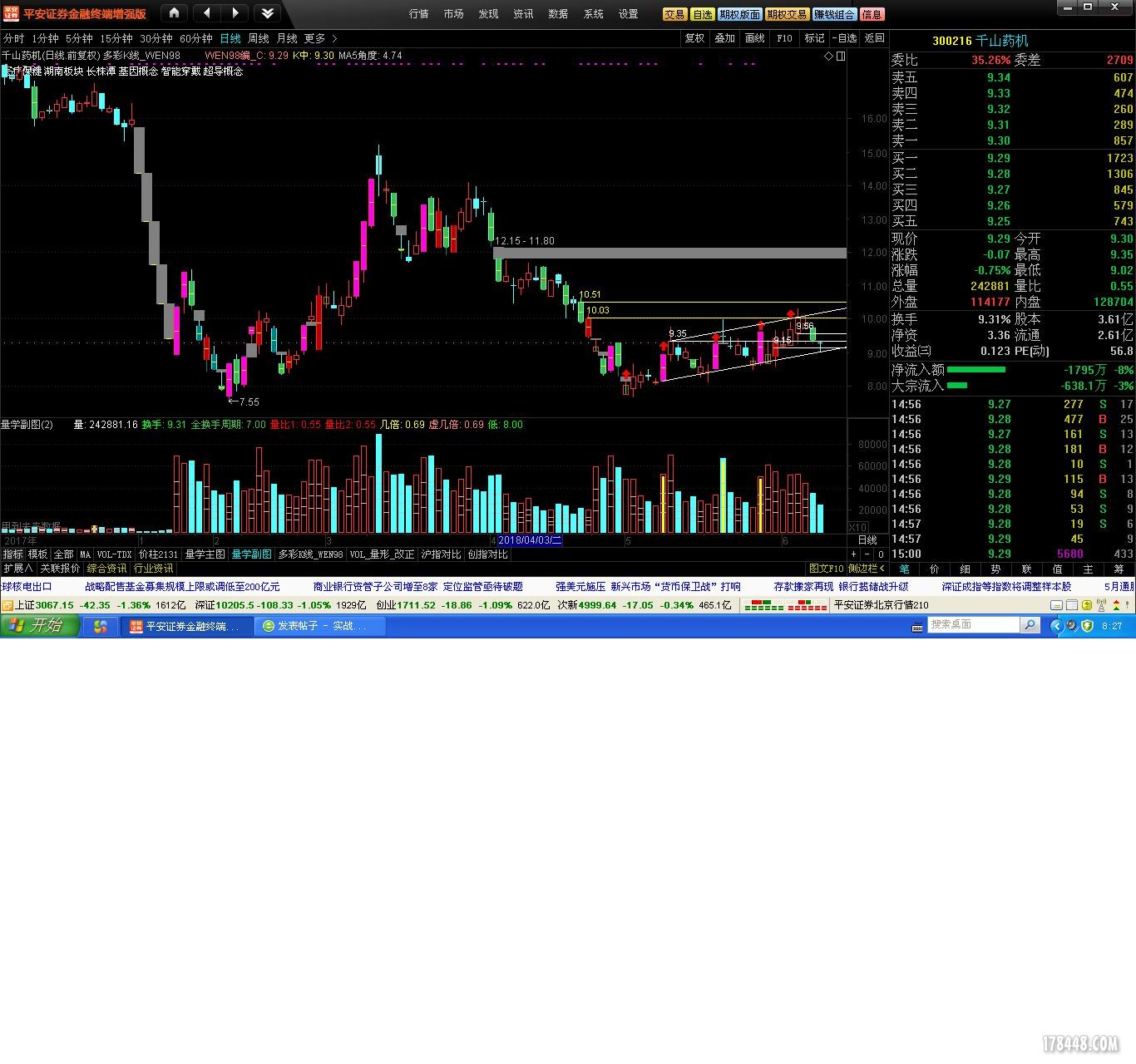Viewport: 1136px width, 1064px height.
Task: Go to the home page icon
Action: pyautogui.click(x=174, y=13)
